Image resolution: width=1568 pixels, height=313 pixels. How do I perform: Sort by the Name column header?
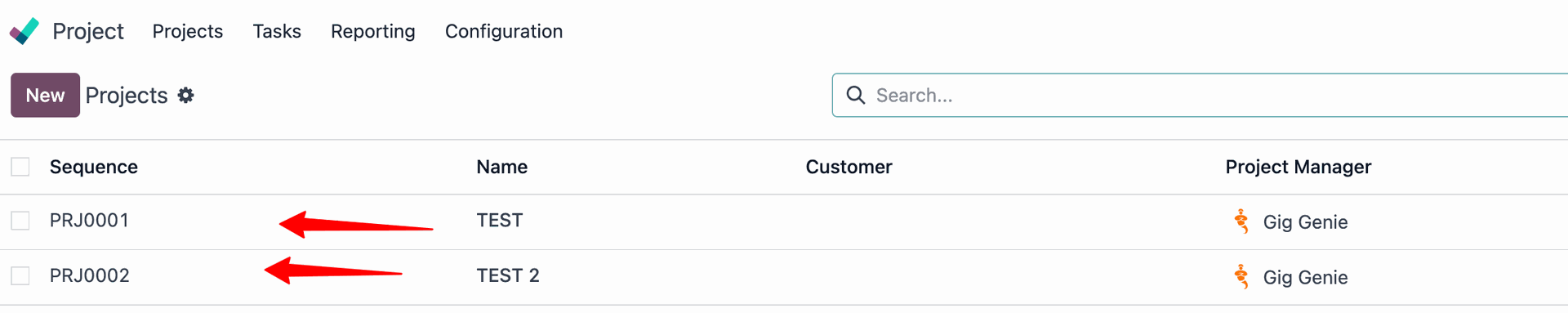click(x=502, y=167)
